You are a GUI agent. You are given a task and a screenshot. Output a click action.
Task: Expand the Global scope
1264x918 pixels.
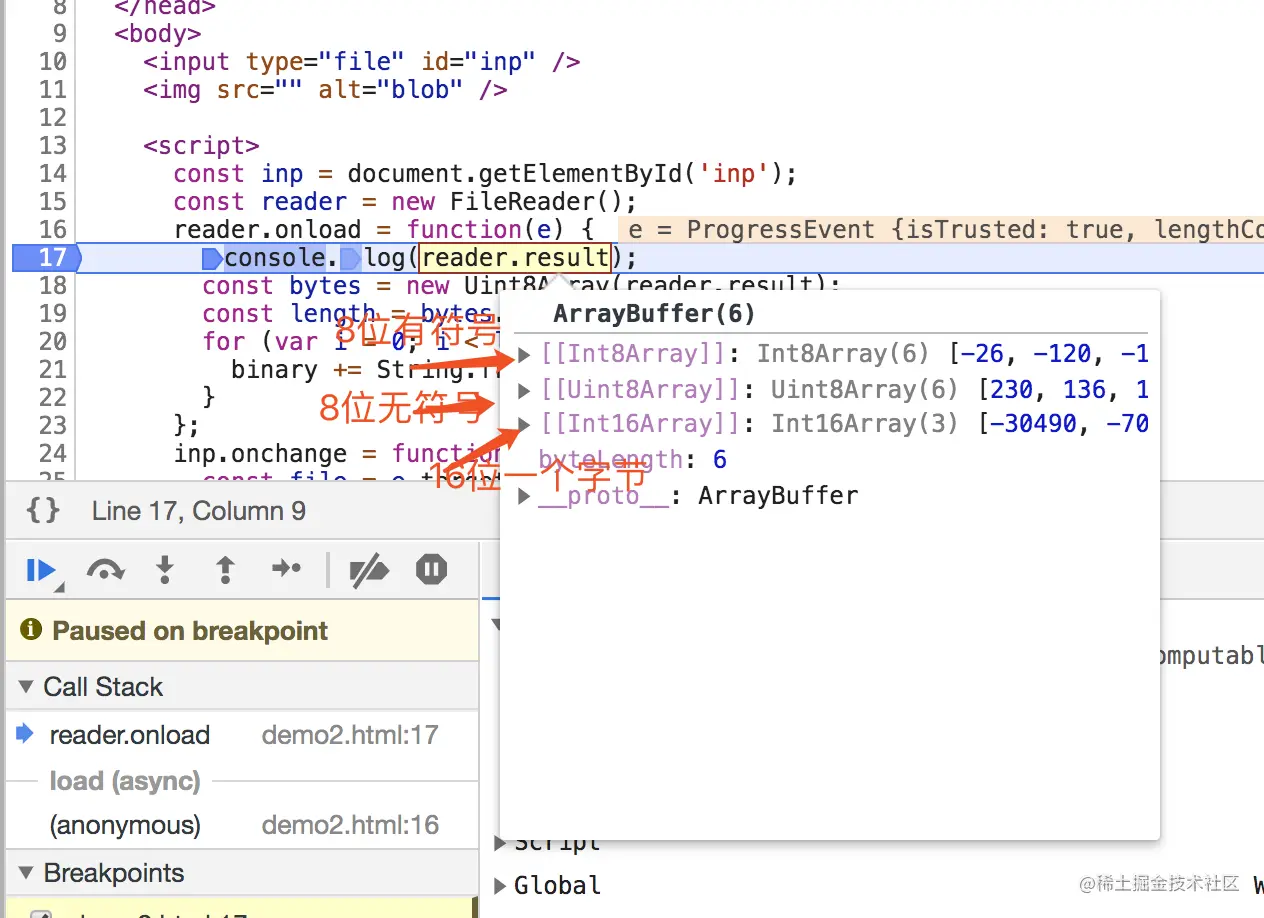[501, 885]
